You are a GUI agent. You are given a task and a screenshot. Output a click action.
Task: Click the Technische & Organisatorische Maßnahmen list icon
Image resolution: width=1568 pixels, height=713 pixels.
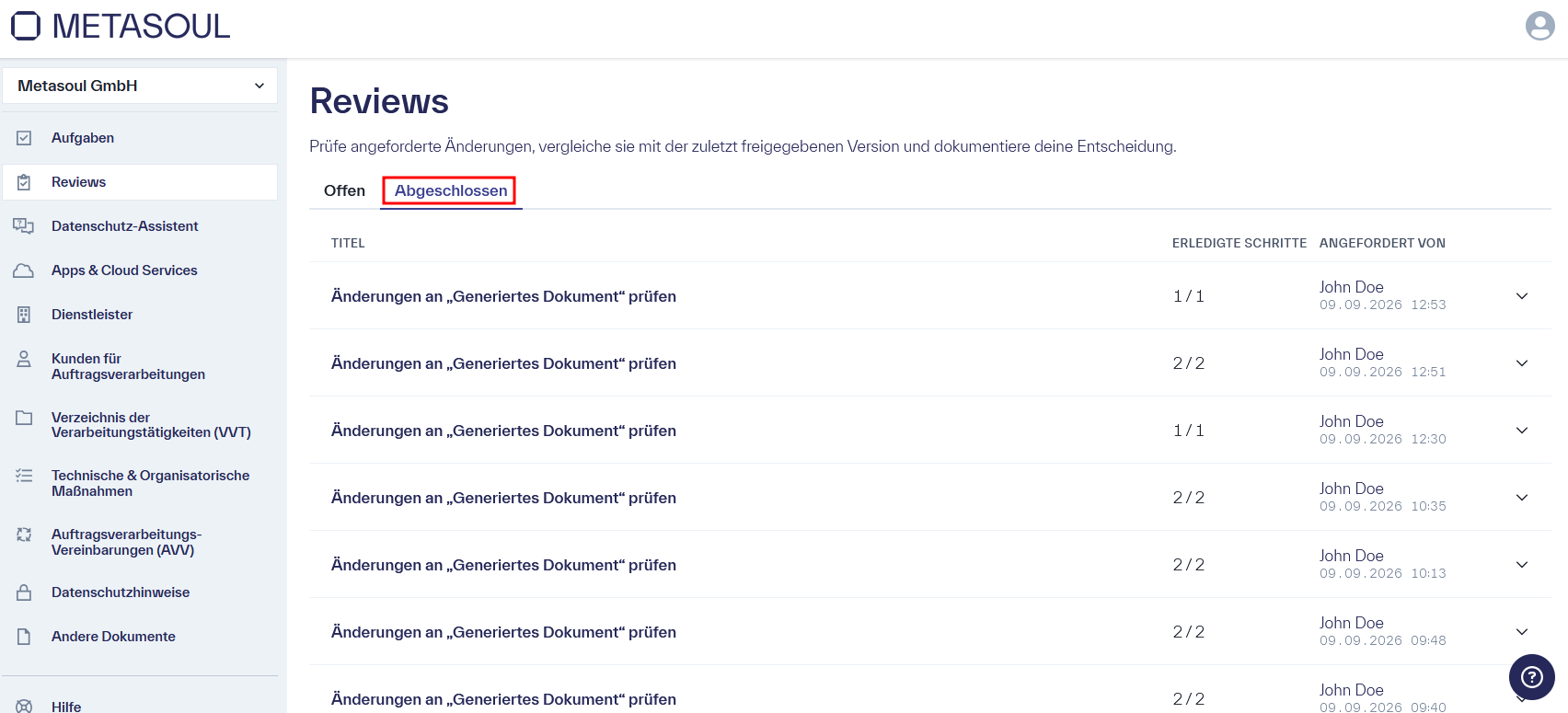click(x=24, y=476)
